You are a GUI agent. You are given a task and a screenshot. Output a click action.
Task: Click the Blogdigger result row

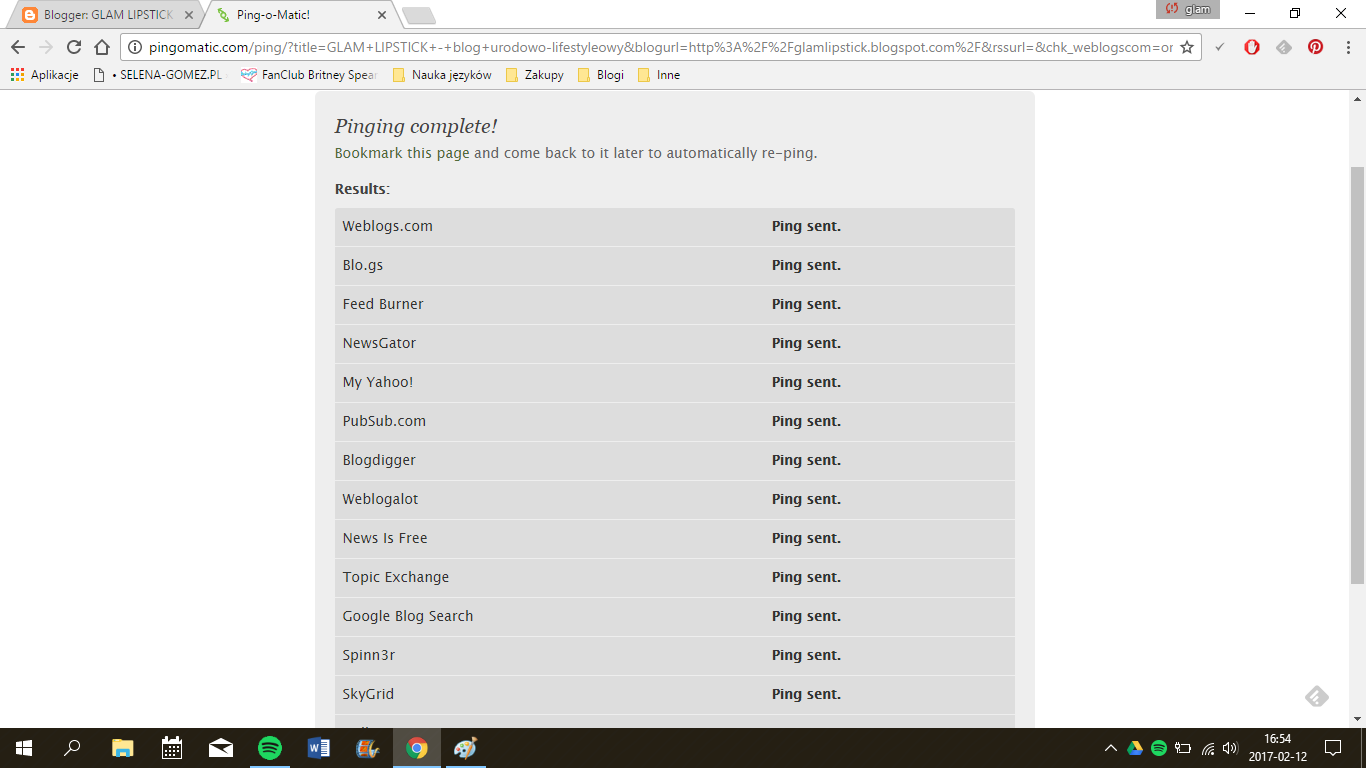[x=675, y=461]
